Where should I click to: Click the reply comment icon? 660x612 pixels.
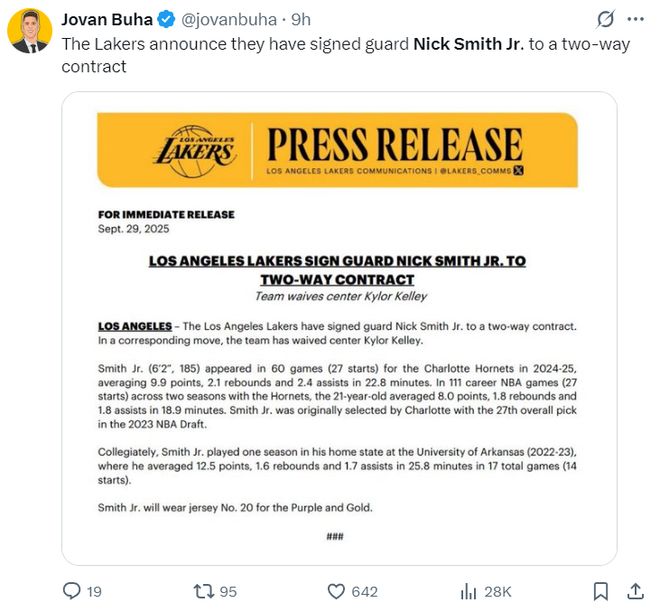pos(71,591)
